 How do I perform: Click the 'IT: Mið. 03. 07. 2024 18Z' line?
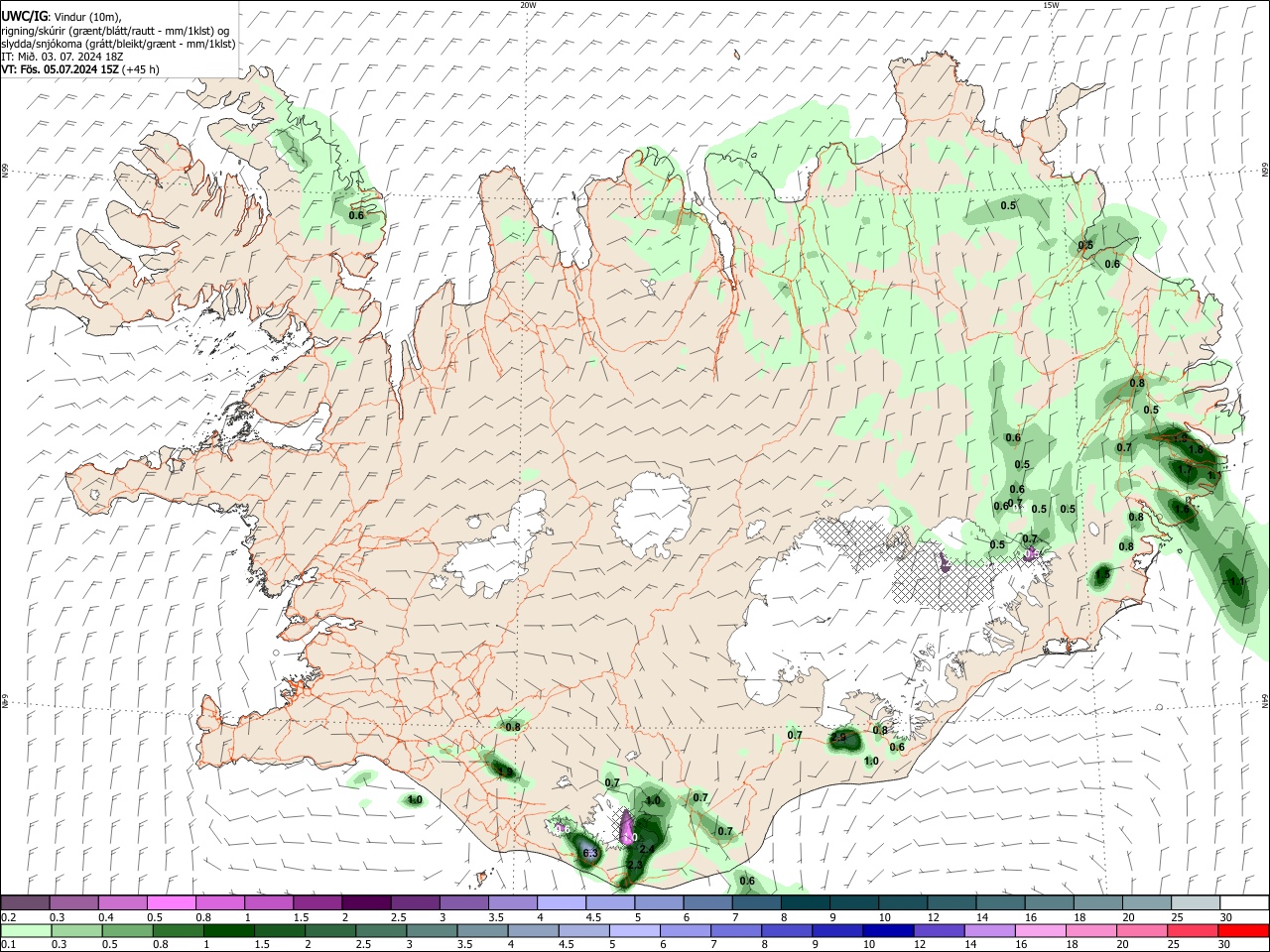(62, 57)
